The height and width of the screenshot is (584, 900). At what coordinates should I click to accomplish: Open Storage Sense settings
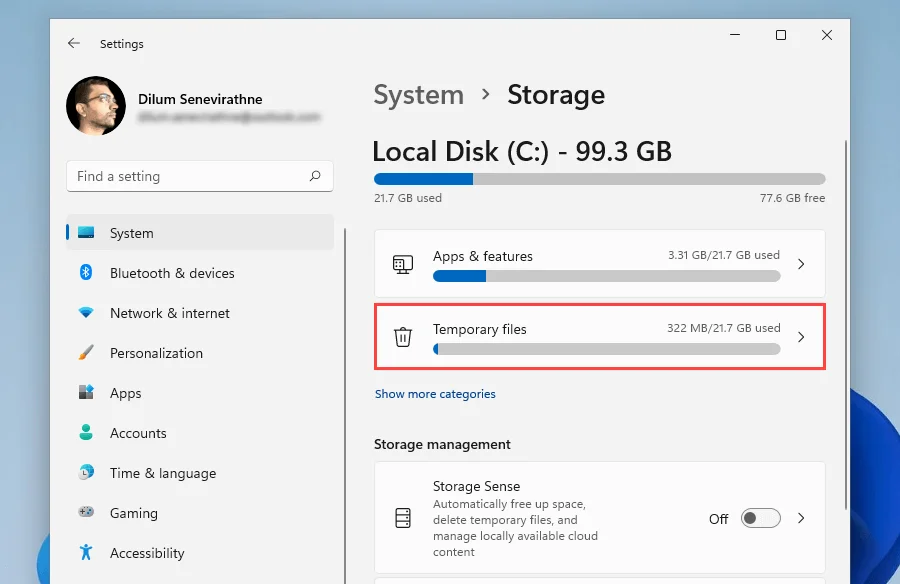tap(599, 517)
